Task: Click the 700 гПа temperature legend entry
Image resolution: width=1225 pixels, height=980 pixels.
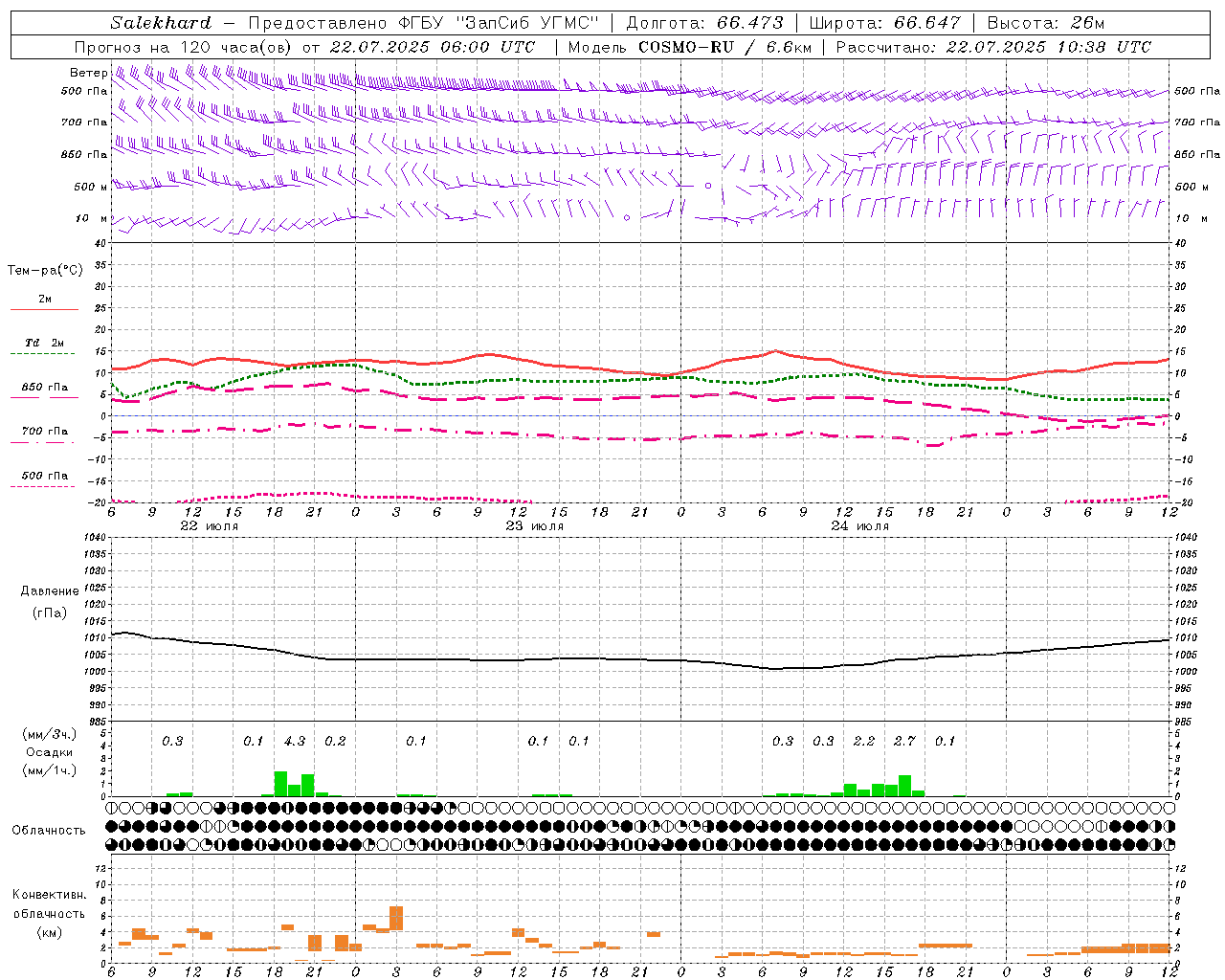Action: [45, 431]
